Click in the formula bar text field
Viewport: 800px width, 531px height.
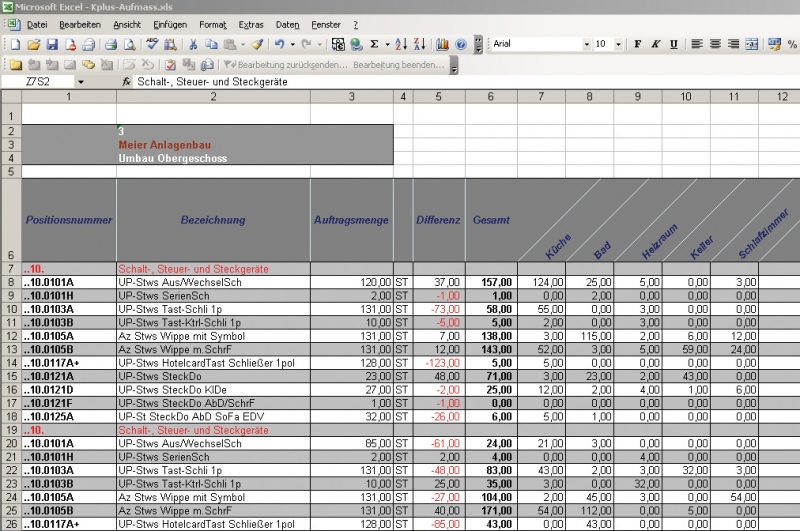[450, 81]
